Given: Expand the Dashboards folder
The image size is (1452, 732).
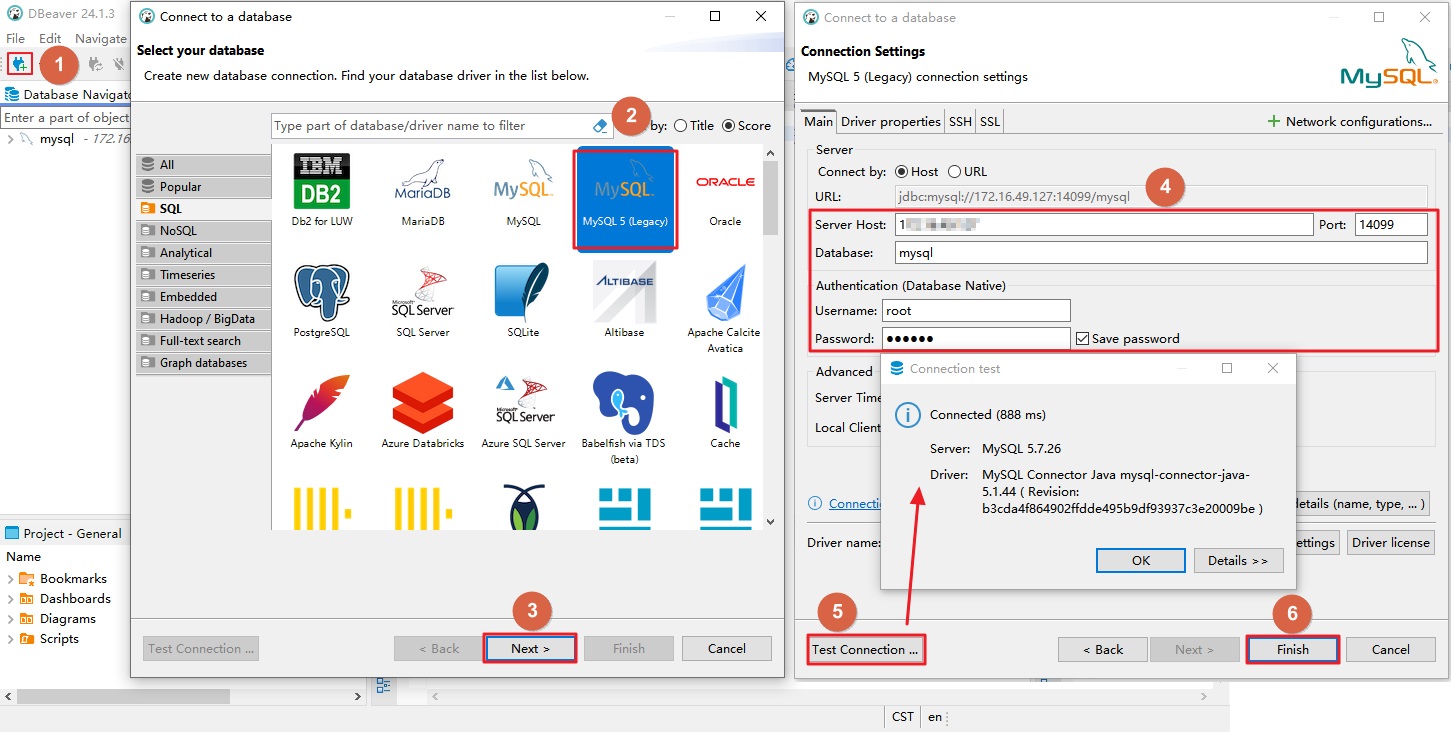Looking at the screenshot, I should pos(10,599).
